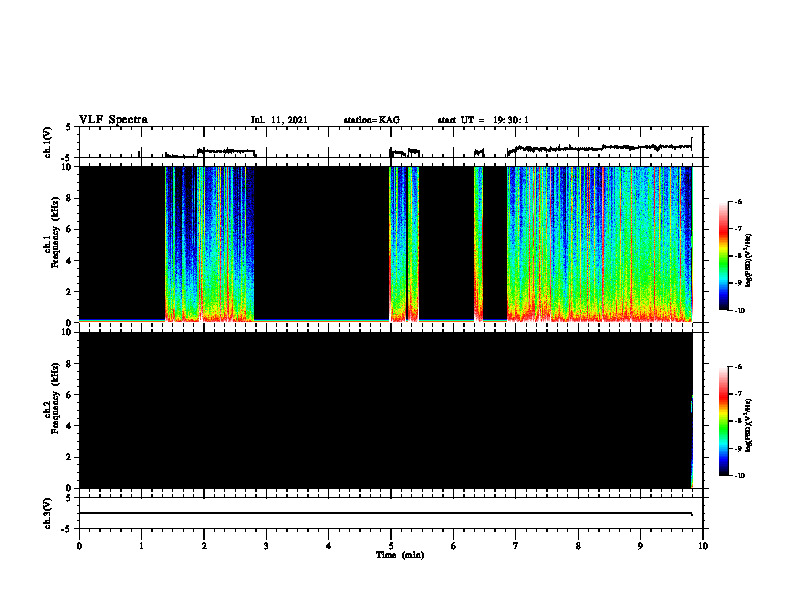Click the ch.2 color scale bar
Viewport: 792px width, 612px height.
coord(723,421)
